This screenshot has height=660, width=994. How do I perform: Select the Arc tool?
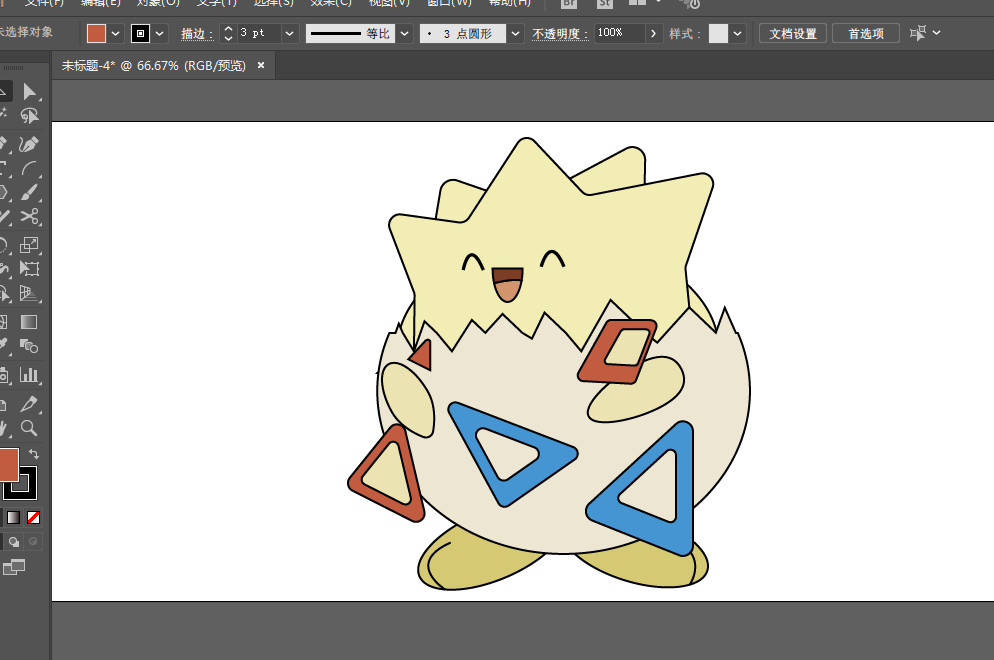29,169
